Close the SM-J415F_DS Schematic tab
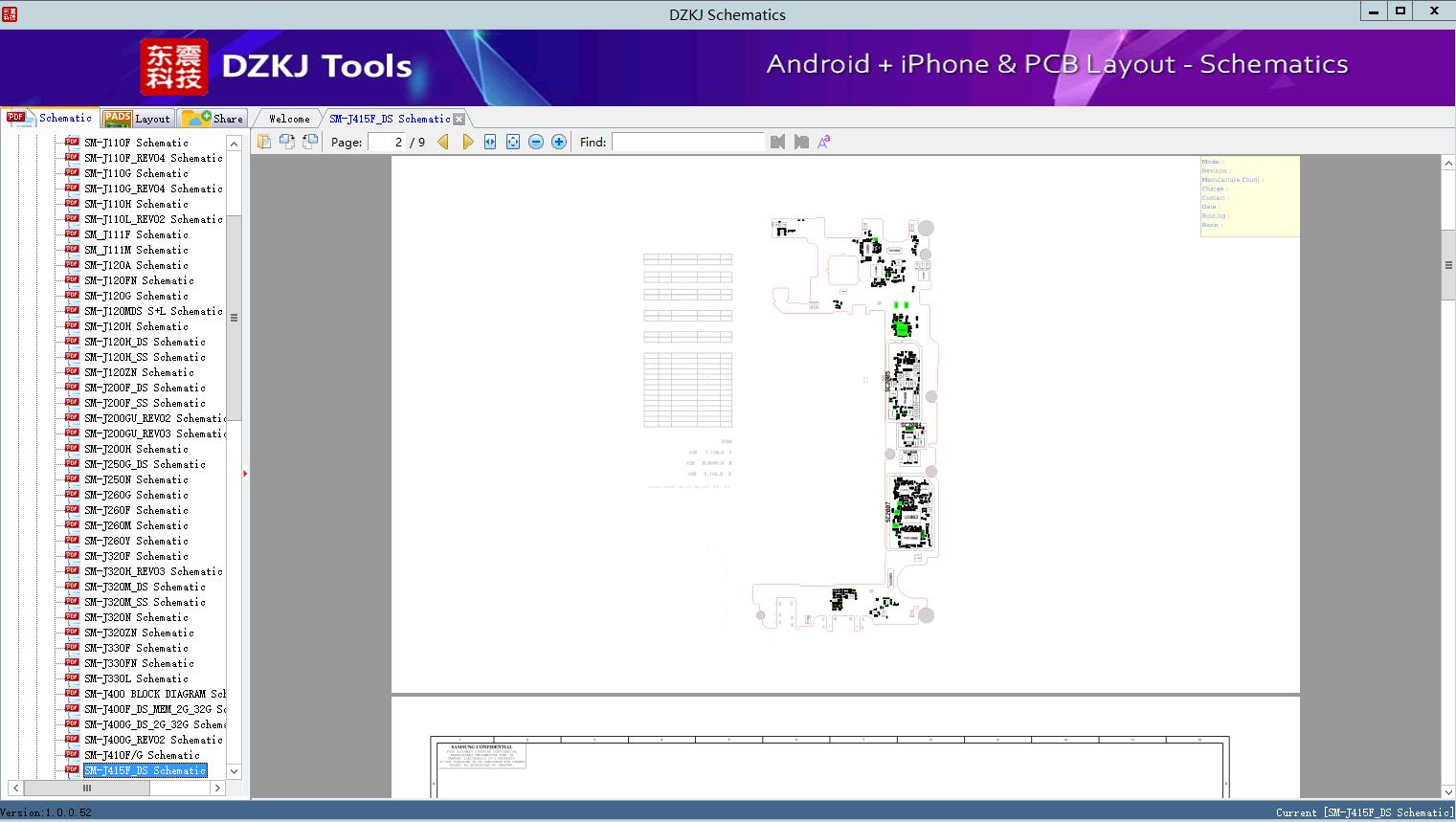Image resolution: width=1456 pixels, height=822 pixels. click(459, 119)
